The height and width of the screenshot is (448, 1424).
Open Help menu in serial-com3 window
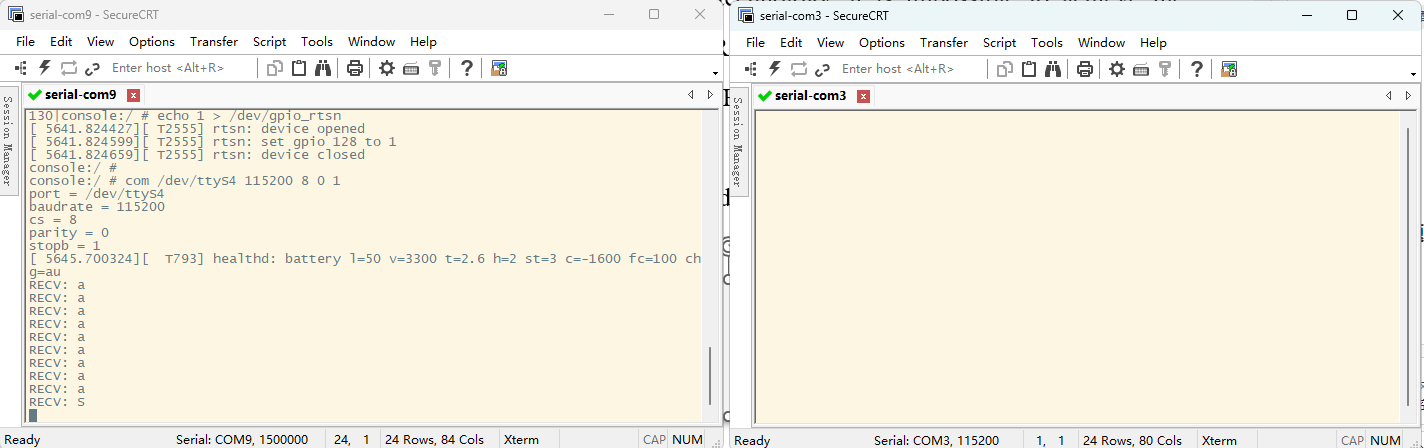coord(1153,42)
